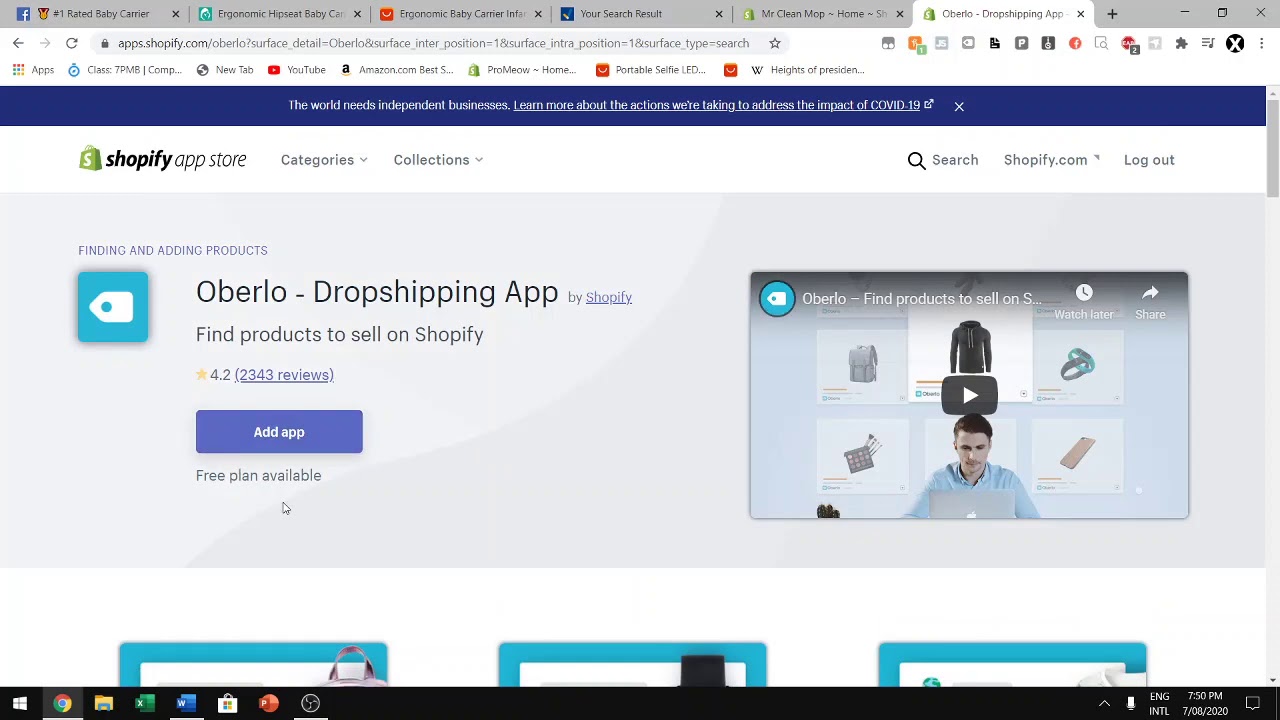Viewport: 1280px width, 720px height.
Task: Click Oberlo channel avatar in video header
Action: click(777, 299)
